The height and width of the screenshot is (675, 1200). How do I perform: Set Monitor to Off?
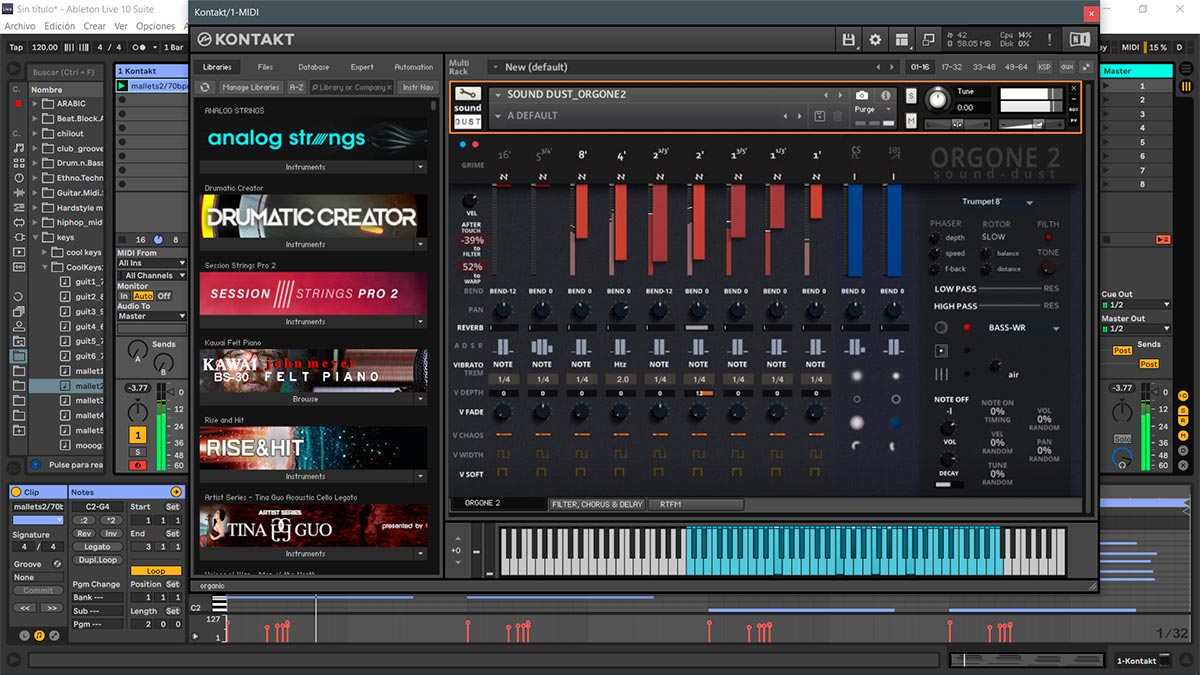point(164,296)
